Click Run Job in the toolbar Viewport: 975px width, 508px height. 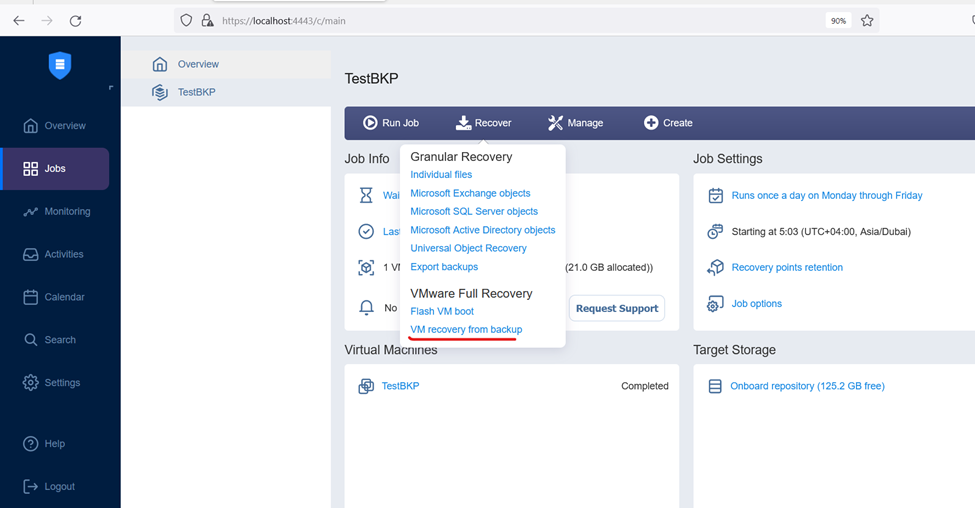pyautogui.click(x=391, y=123)
